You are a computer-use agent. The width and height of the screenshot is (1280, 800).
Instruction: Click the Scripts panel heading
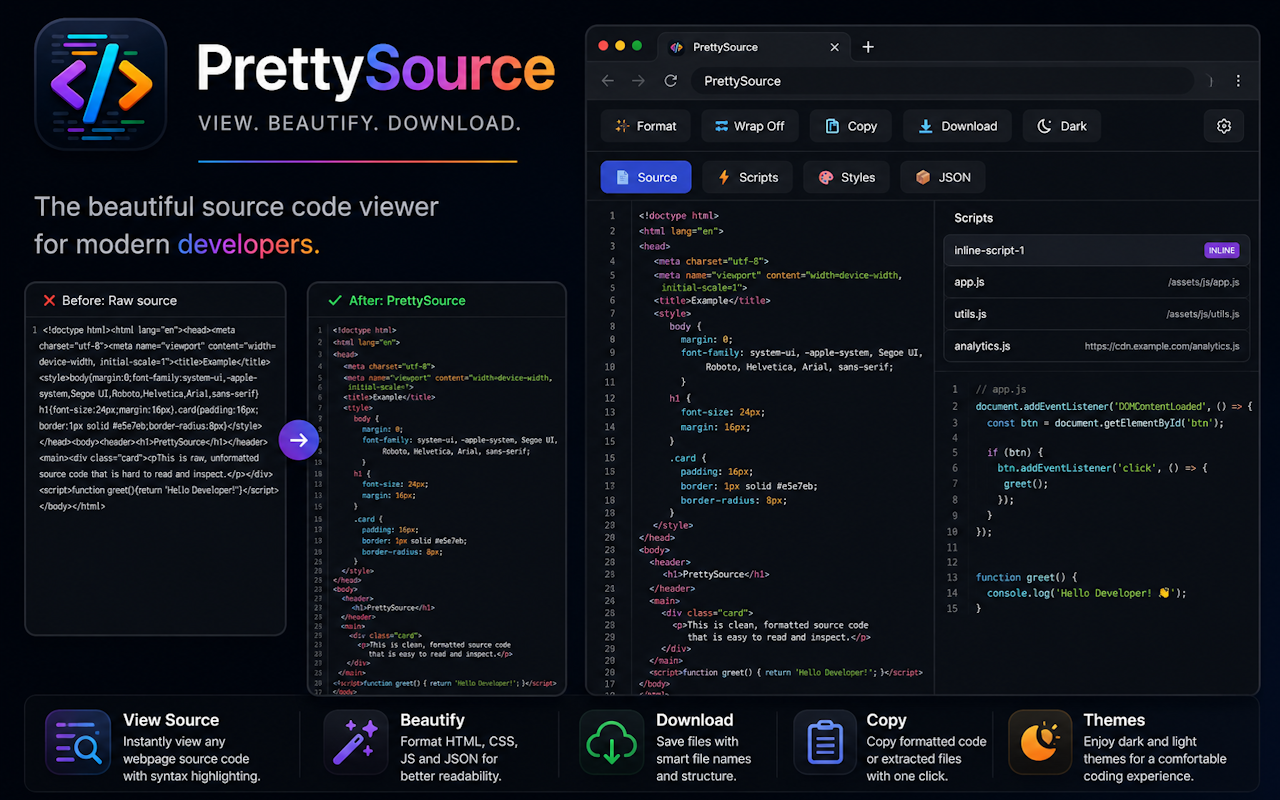point(973,218)
